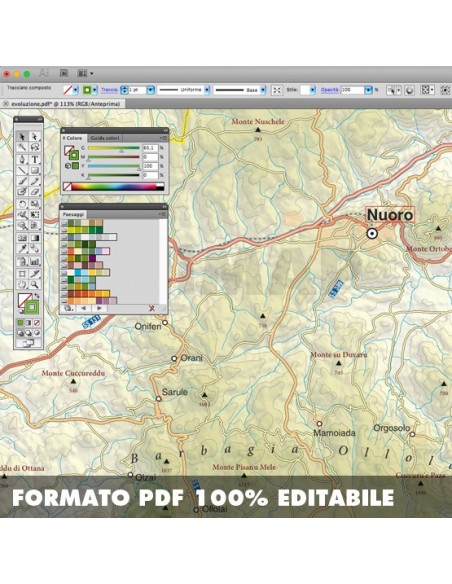Screen dimensions: 452x584
Task: Click the Opacità value field showing 100
Action: pos(352,90)
